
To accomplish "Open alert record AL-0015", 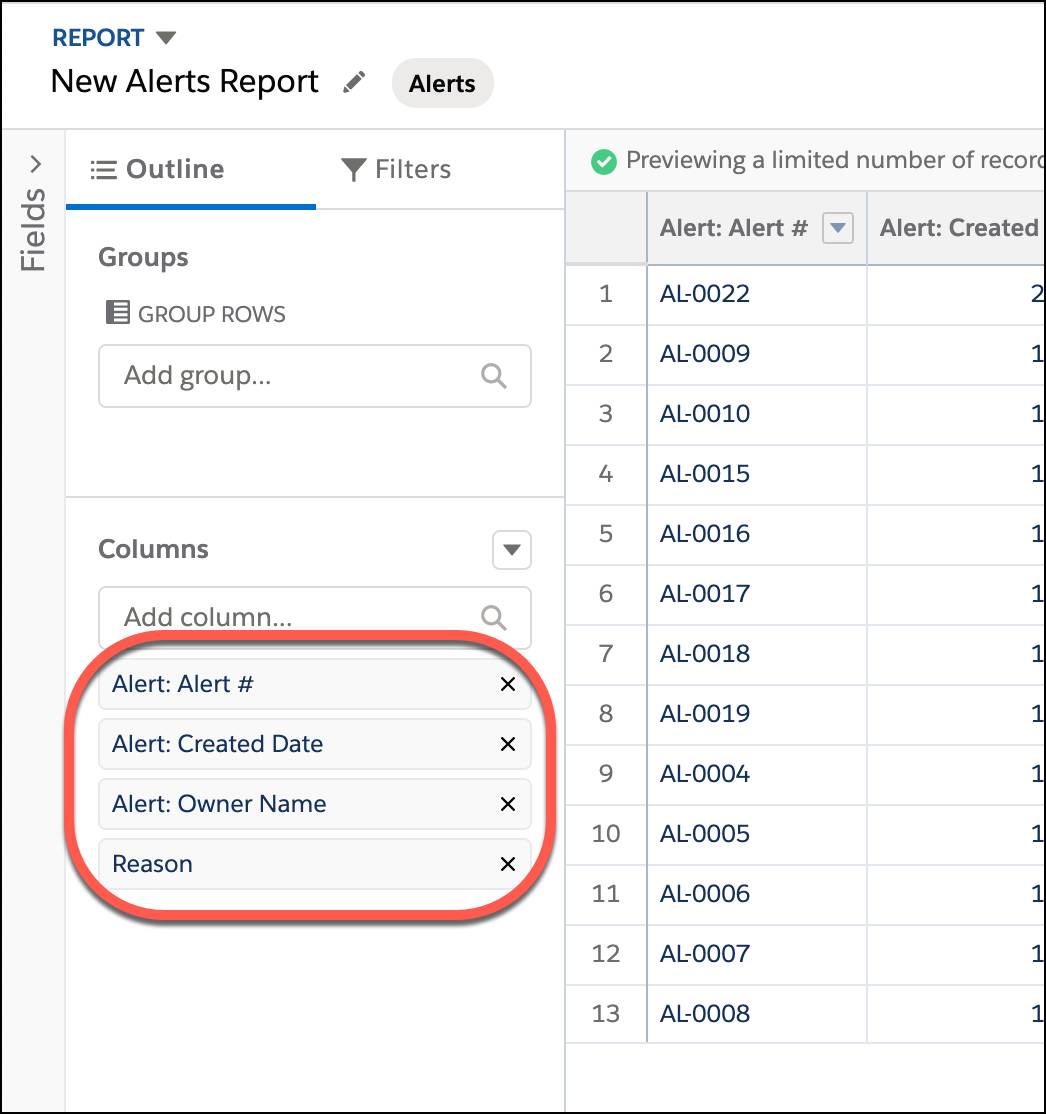I will (704, 474).
